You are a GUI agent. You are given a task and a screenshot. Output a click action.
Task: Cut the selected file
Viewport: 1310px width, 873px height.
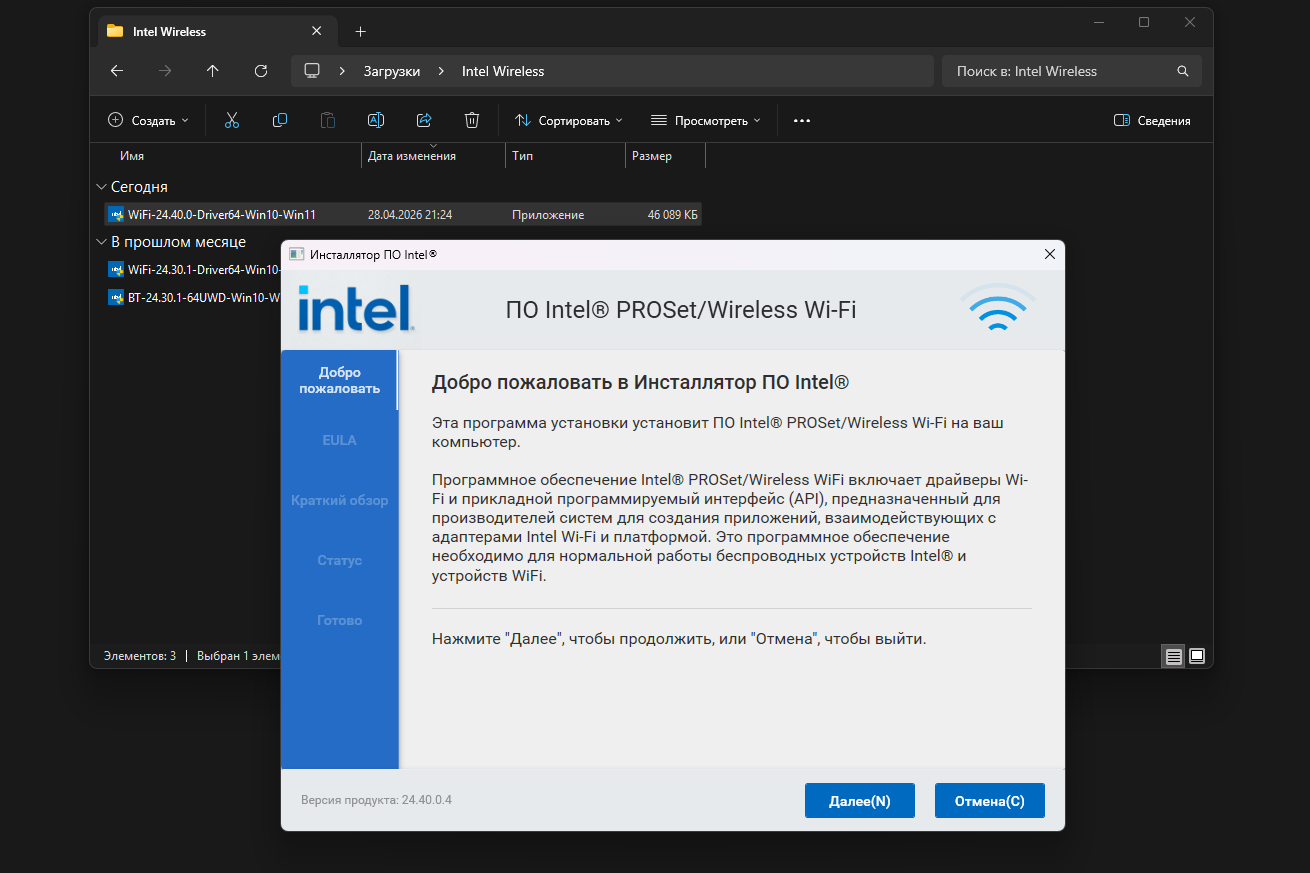[232, 119]
